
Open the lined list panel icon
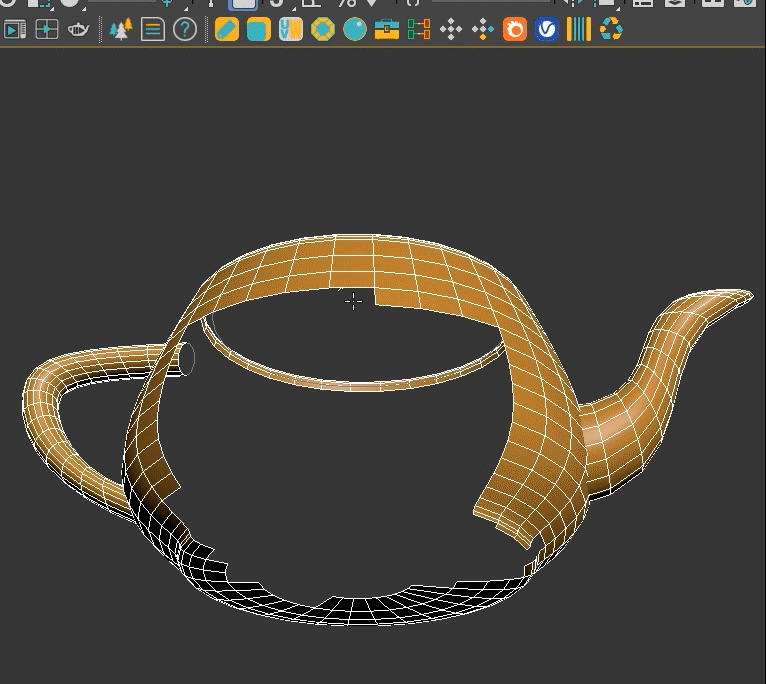click(153, 30)
